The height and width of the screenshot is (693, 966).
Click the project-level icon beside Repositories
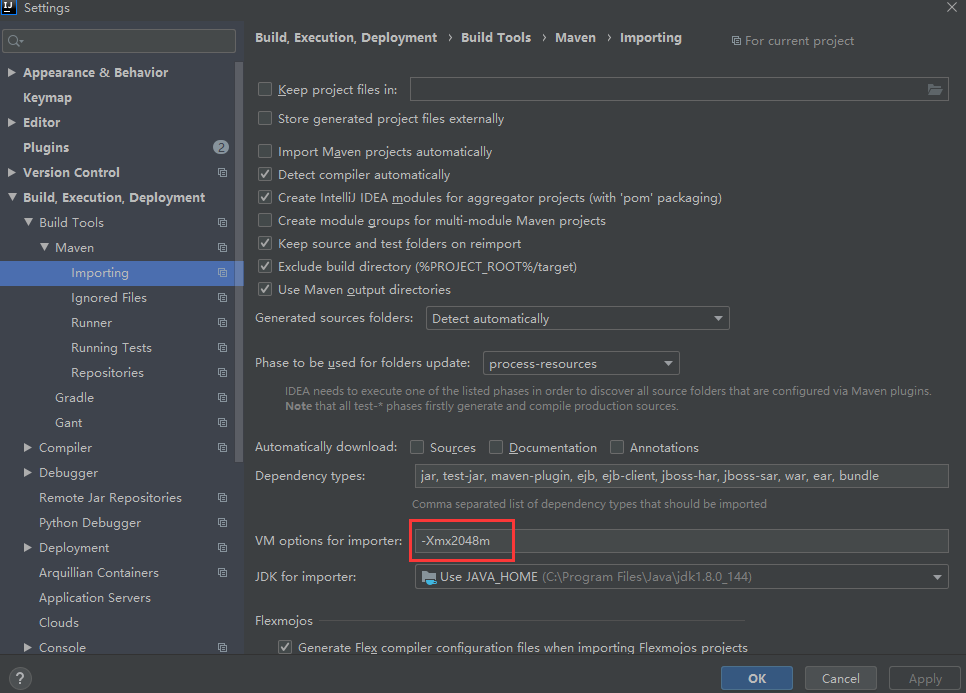click(222, 373)
